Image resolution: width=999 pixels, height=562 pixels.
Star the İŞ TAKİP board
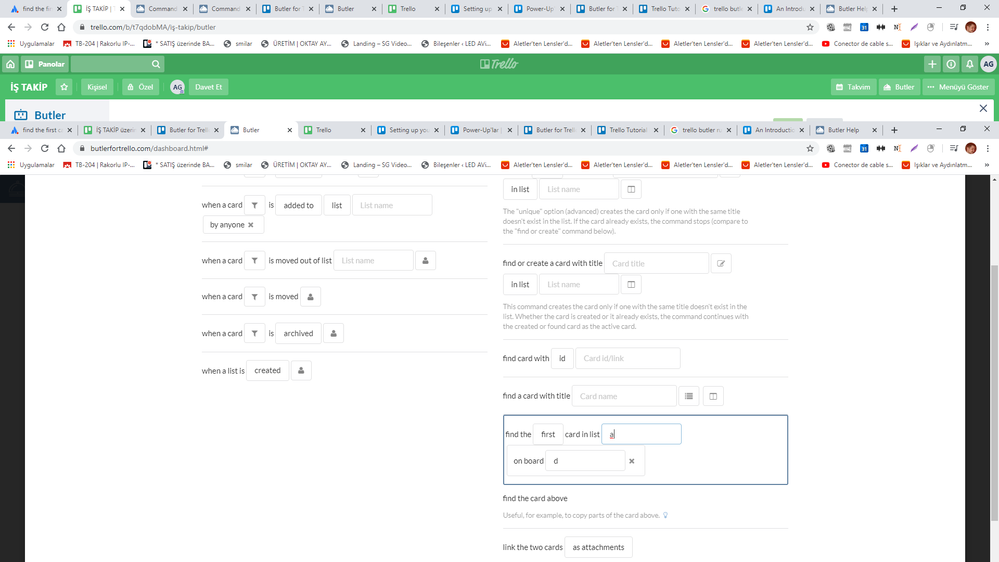(x=64, y=87)
